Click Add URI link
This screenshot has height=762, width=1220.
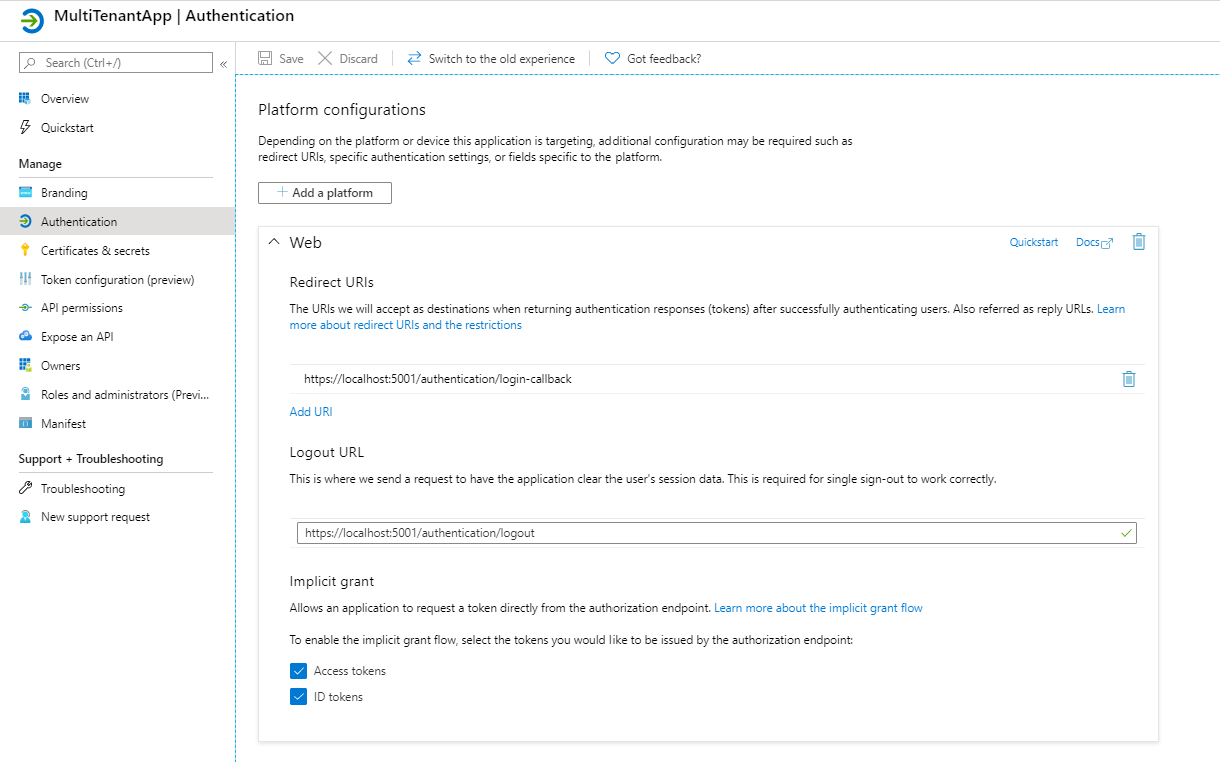click(311, 411)
